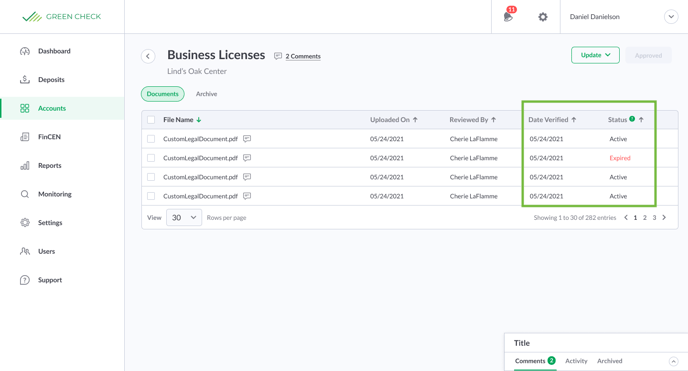Open the Activity tab in Title panel
688x371 pixels.
pos(576,361)
